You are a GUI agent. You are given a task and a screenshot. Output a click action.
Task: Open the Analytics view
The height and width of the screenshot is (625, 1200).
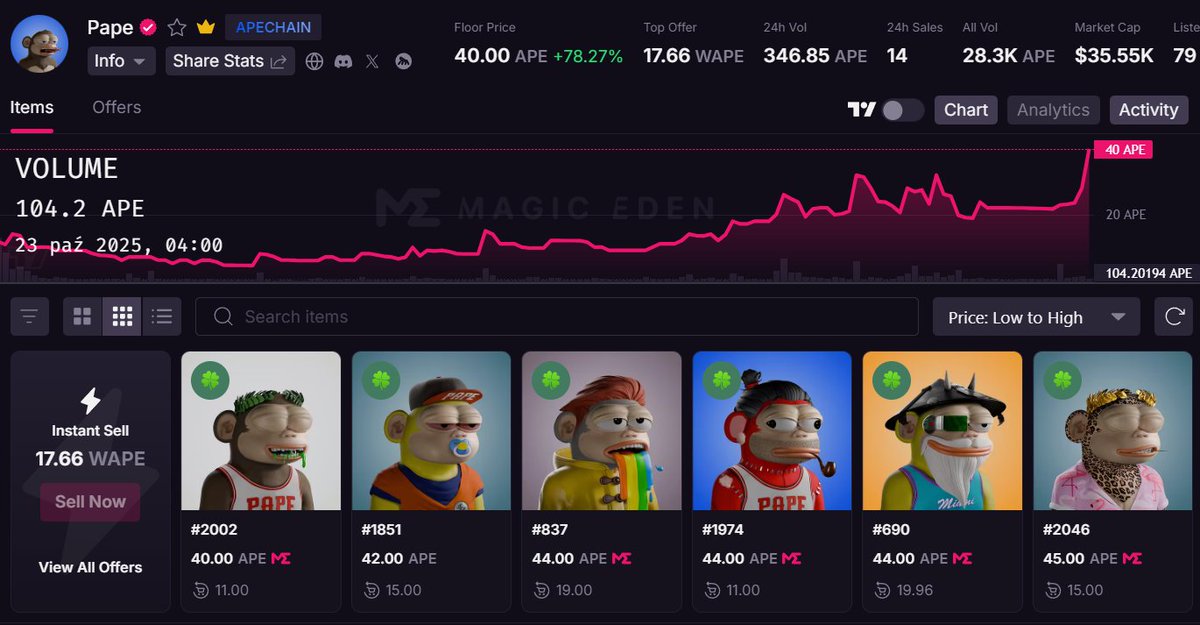click(x=1053, y=110)
